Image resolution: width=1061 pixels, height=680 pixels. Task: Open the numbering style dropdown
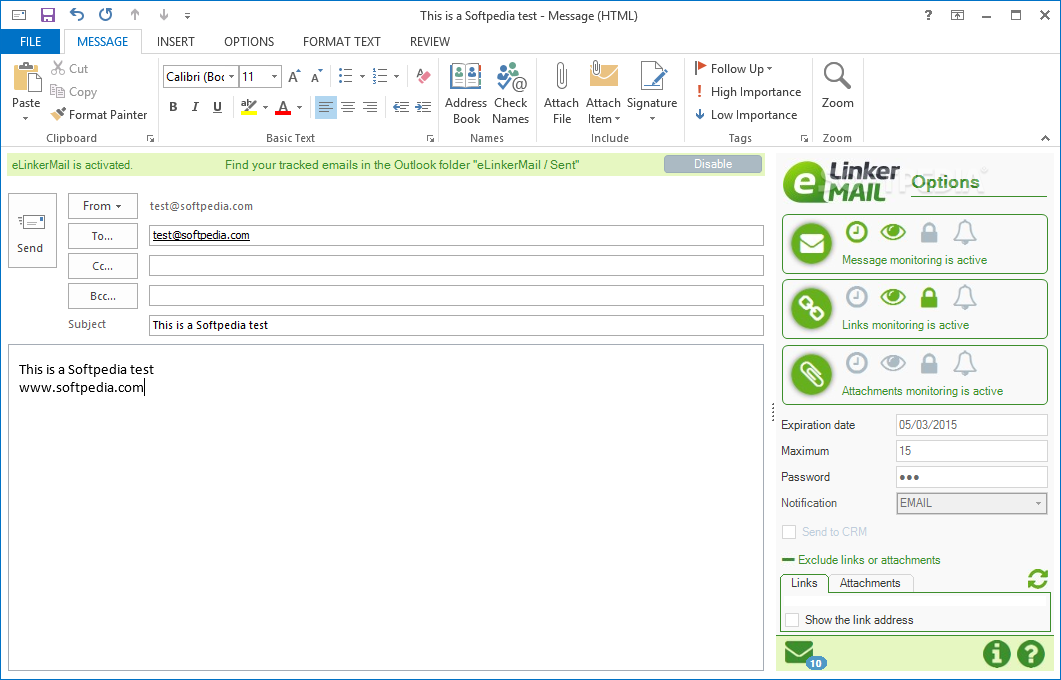[x=397, y=76]
